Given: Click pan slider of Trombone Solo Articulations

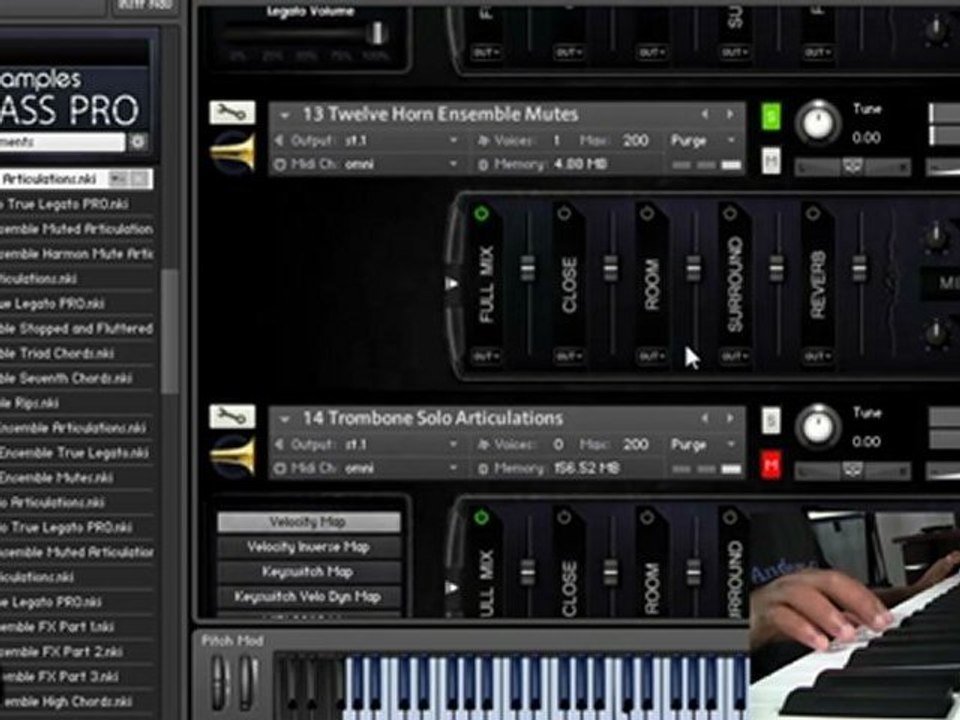Looking at the screenshot, I should click(x=852, y=470).
